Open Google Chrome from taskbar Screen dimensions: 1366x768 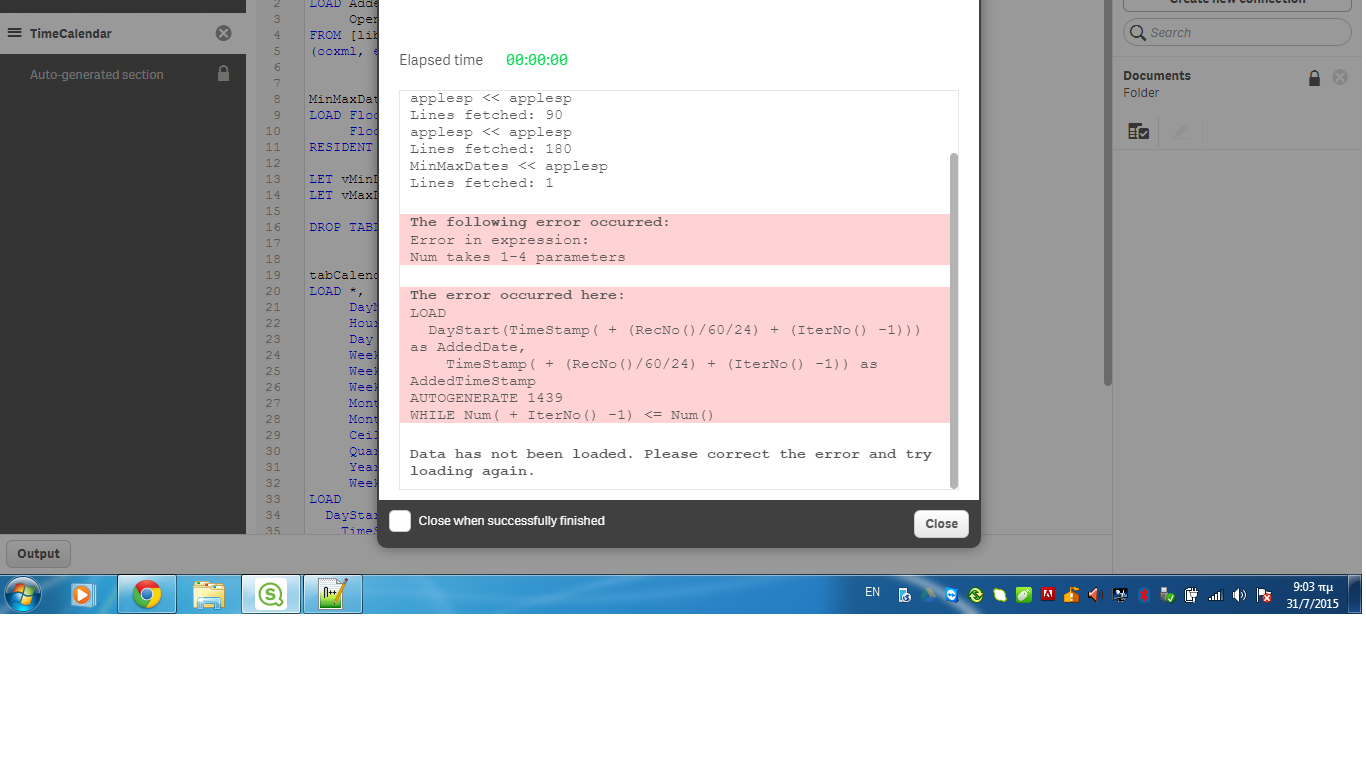pos(147,594)
